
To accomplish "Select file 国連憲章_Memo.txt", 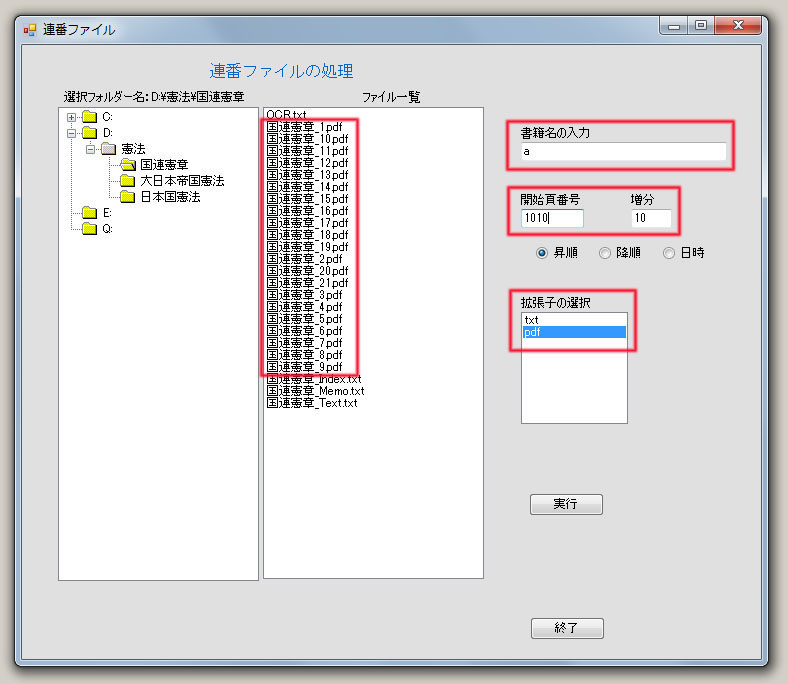I will (315, 391).
